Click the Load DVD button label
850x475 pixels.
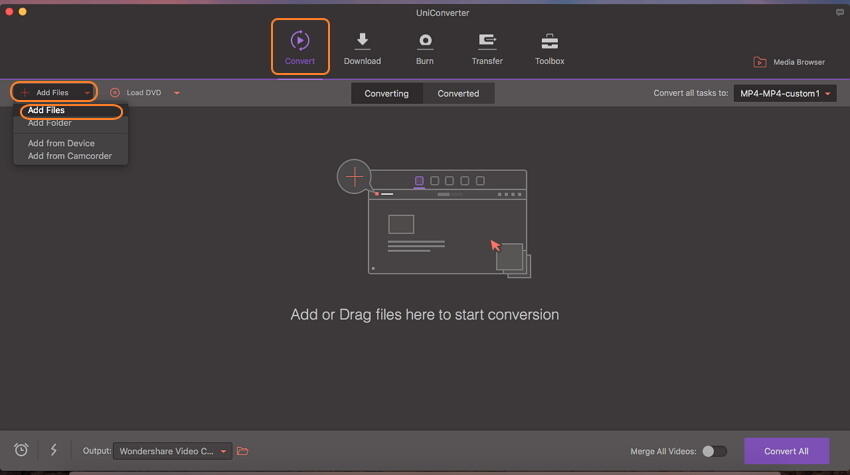[x=144, y=93]
